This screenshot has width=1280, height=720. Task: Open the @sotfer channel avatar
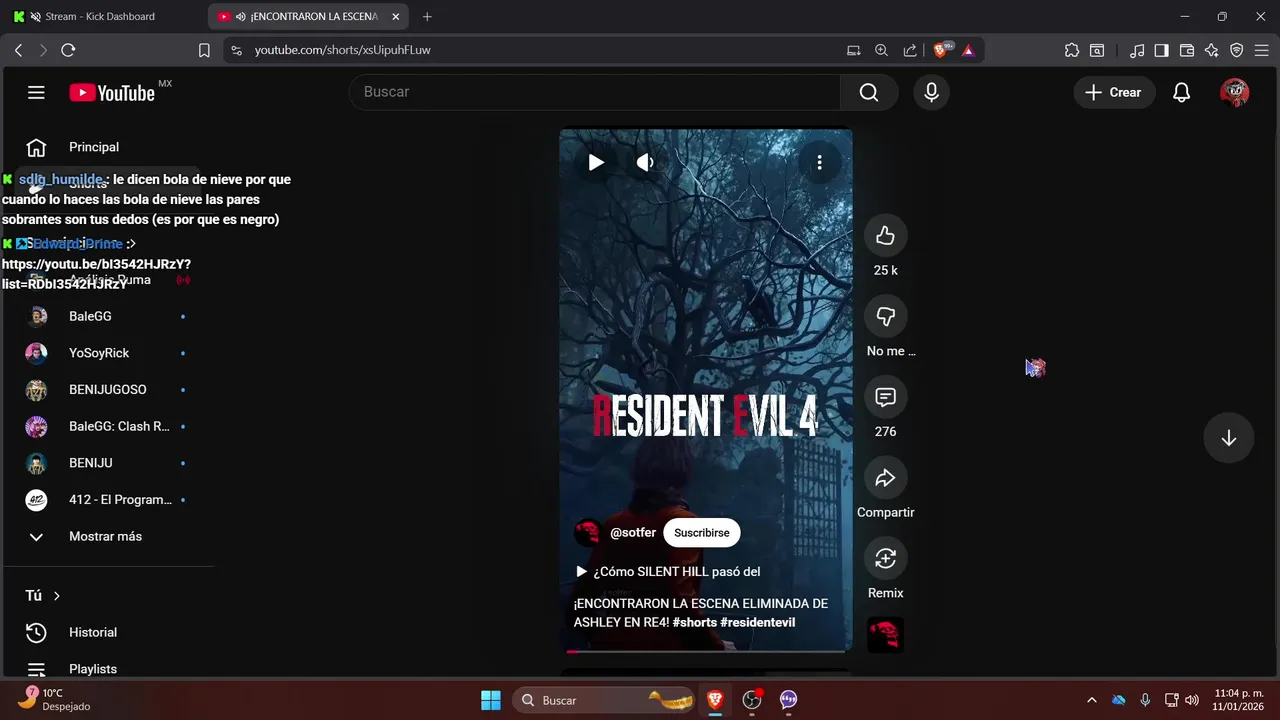pos(587,533)
